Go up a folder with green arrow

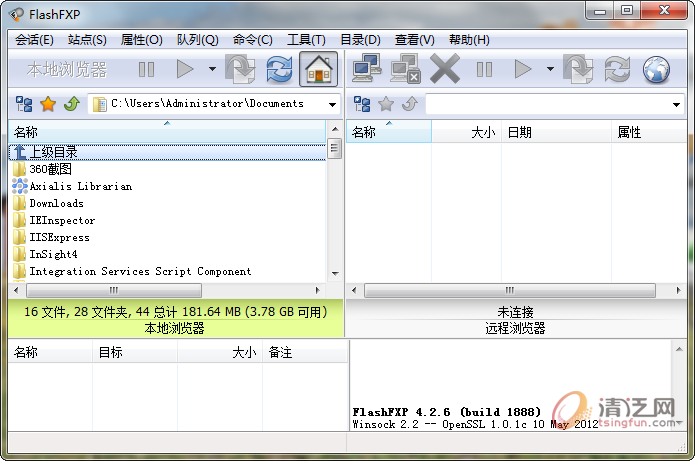click(x=71, y=104)
